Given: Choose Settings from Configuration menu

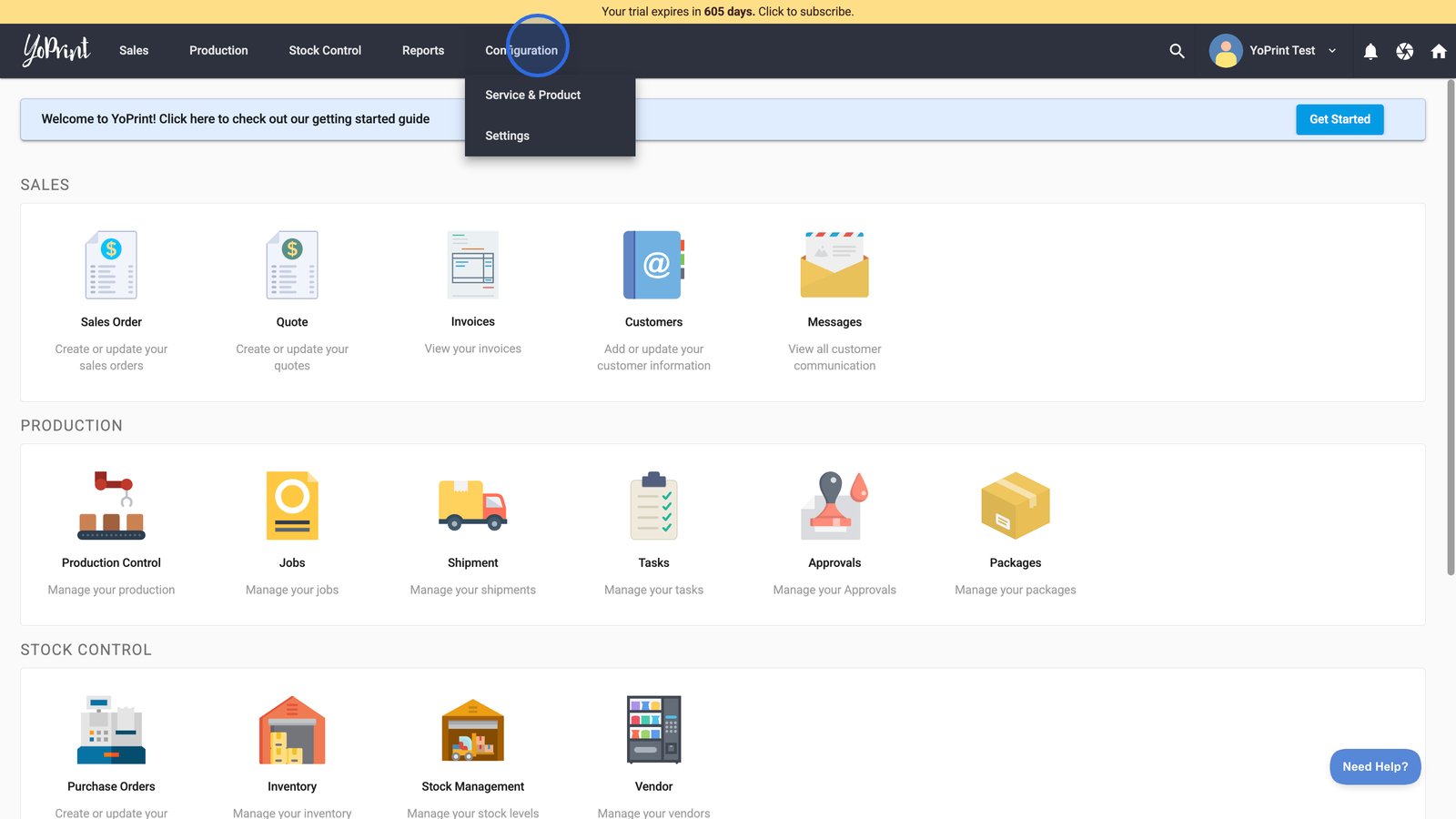Looking at the screenshot, I should (507, 136).
